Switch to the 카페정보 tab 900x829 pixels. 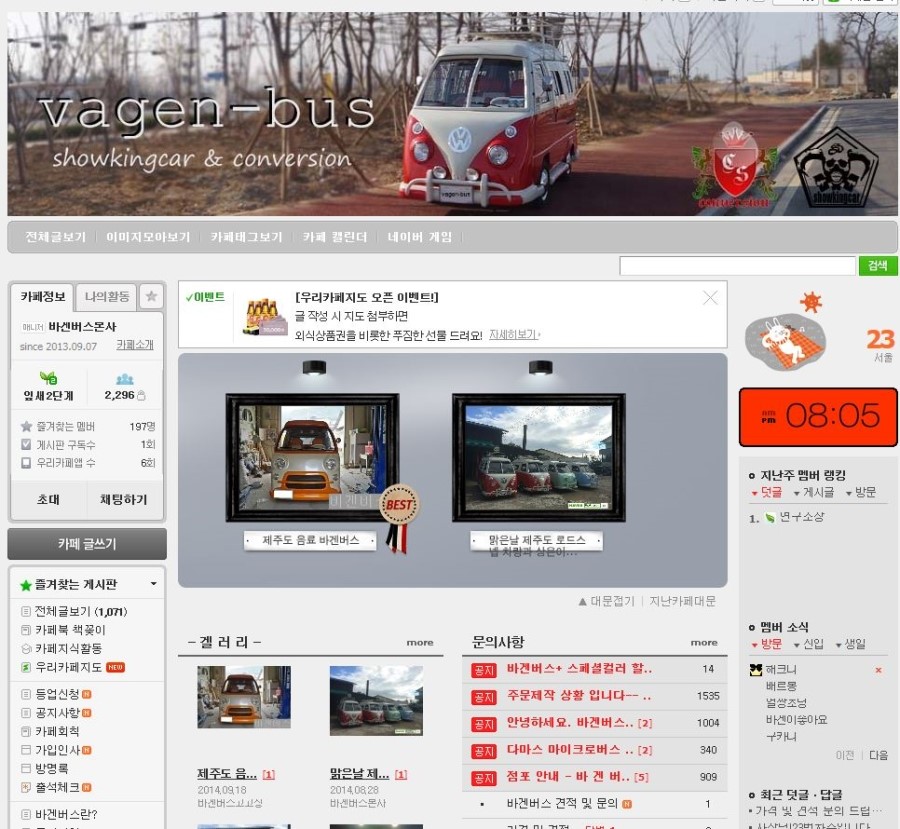point(42,297)
